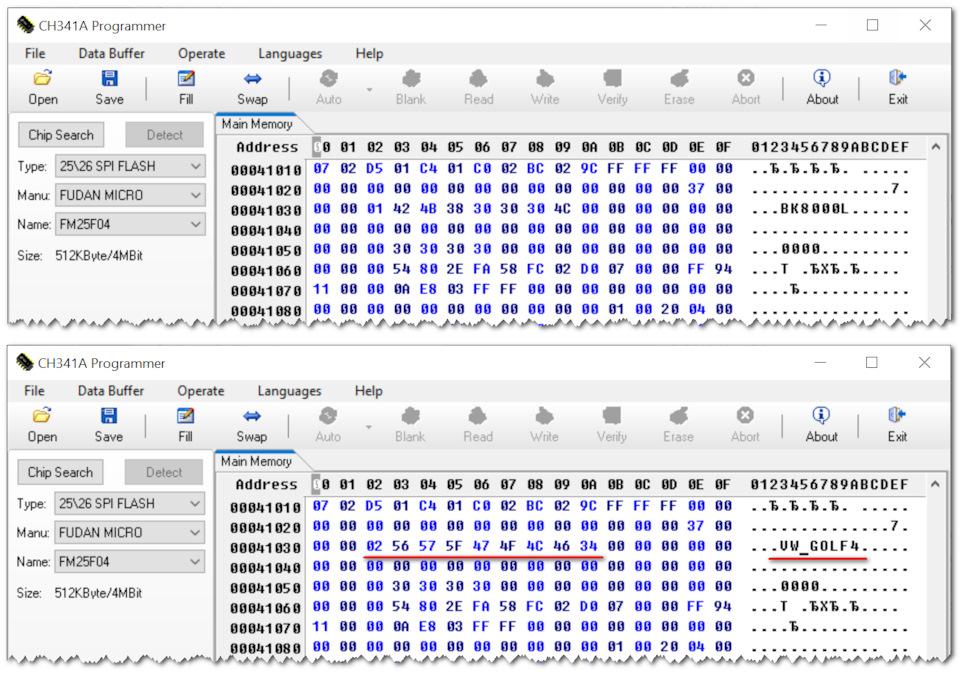Open Operate menu in the top window
The width and height of the screenshot is (960, 677).
pos(201,53)
